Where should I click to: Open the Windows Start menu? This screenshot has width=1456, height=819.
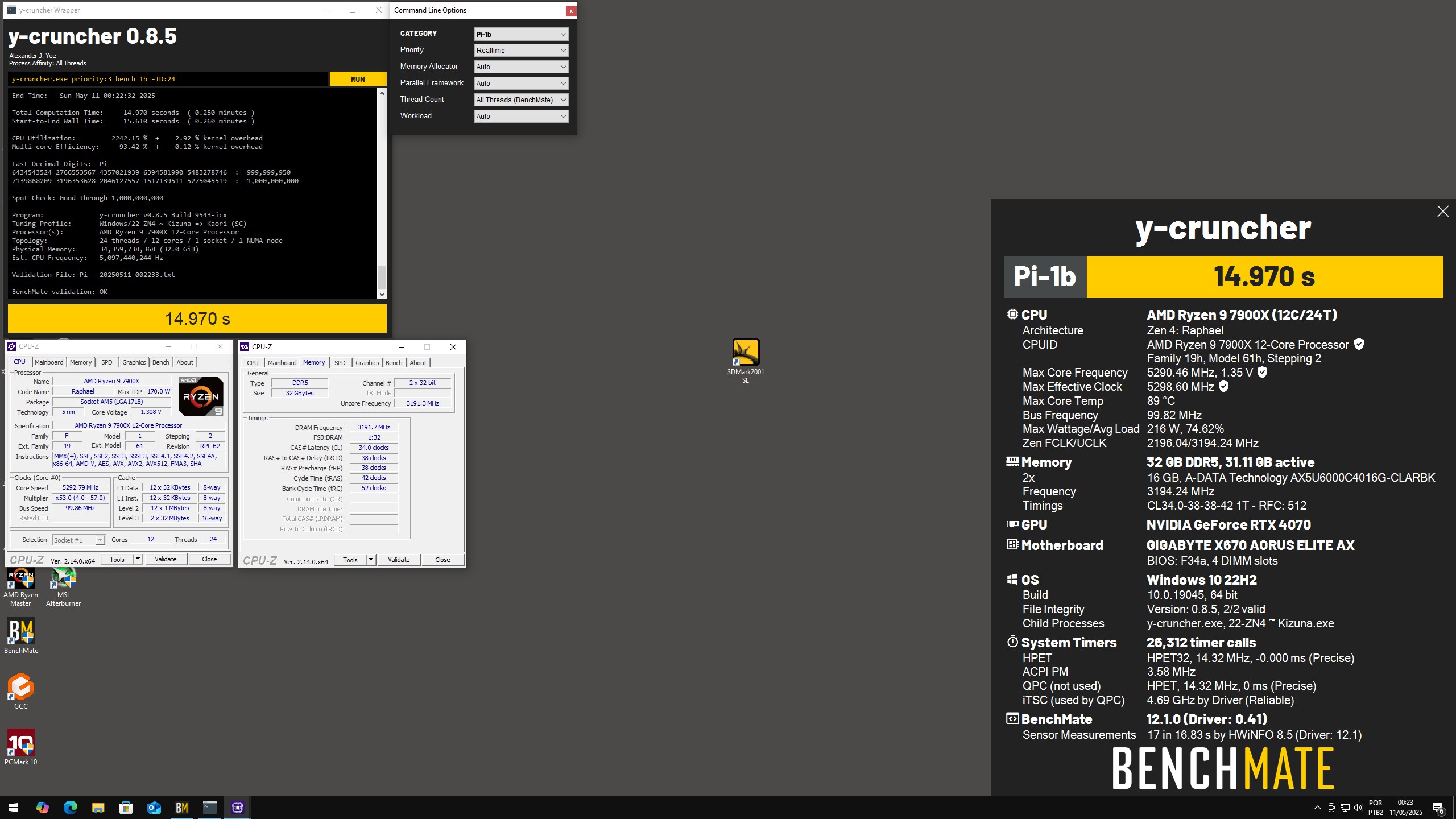[x=14, y=808]
